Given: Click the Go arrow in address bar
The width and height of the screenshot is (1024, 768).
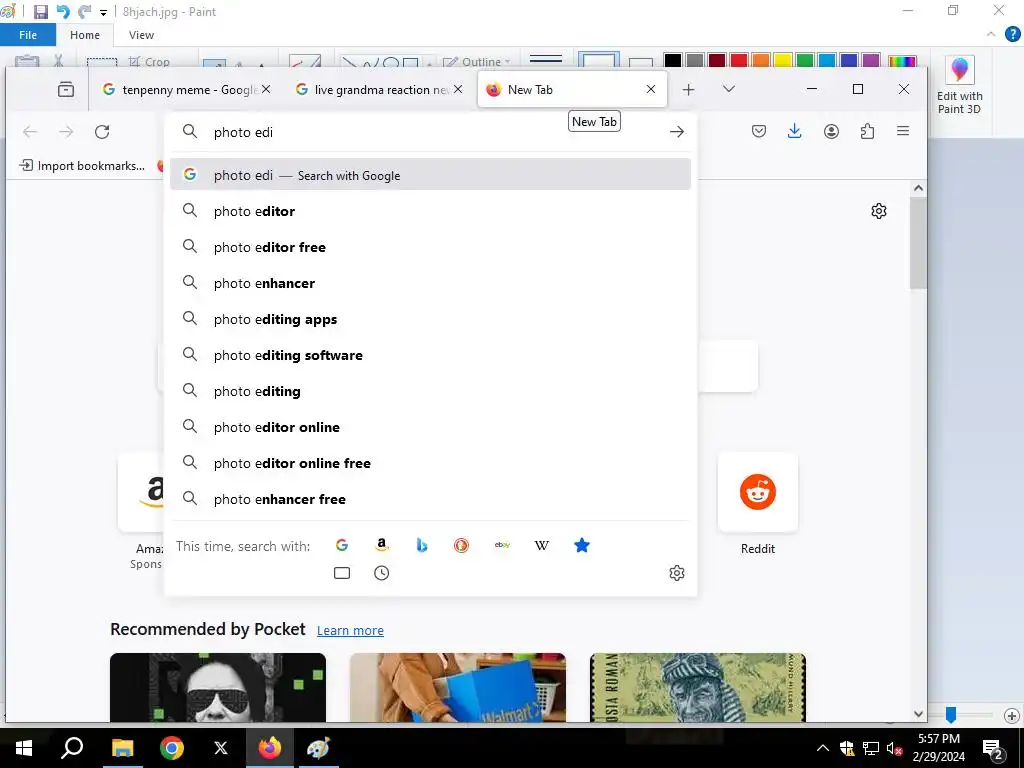Looking at the screenshot, I should [677, 132].
